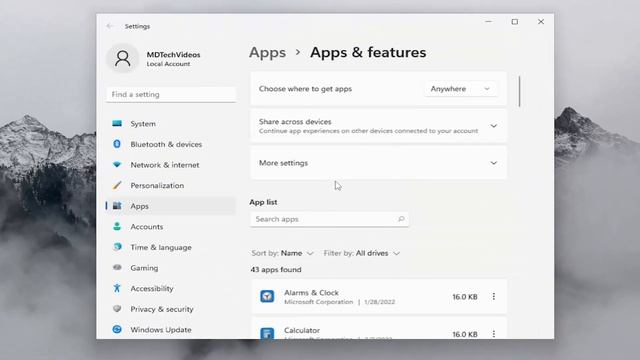Click the Network wifi icon in sidebar
Image resolution: width=640 pixels, height=360 pixels.
[x=117, y=164]
